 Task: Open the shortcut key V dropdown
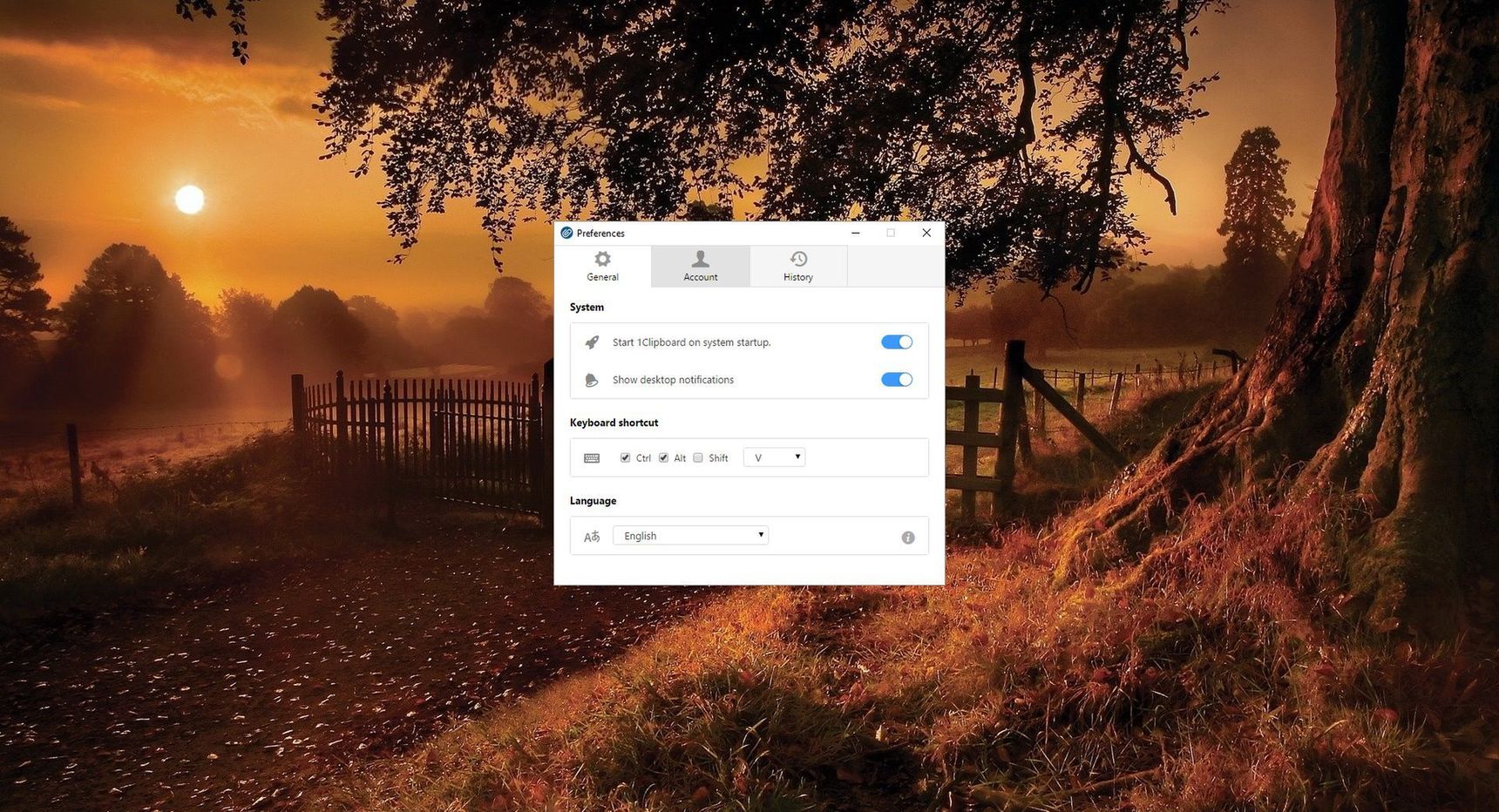(x=774, y=457)
